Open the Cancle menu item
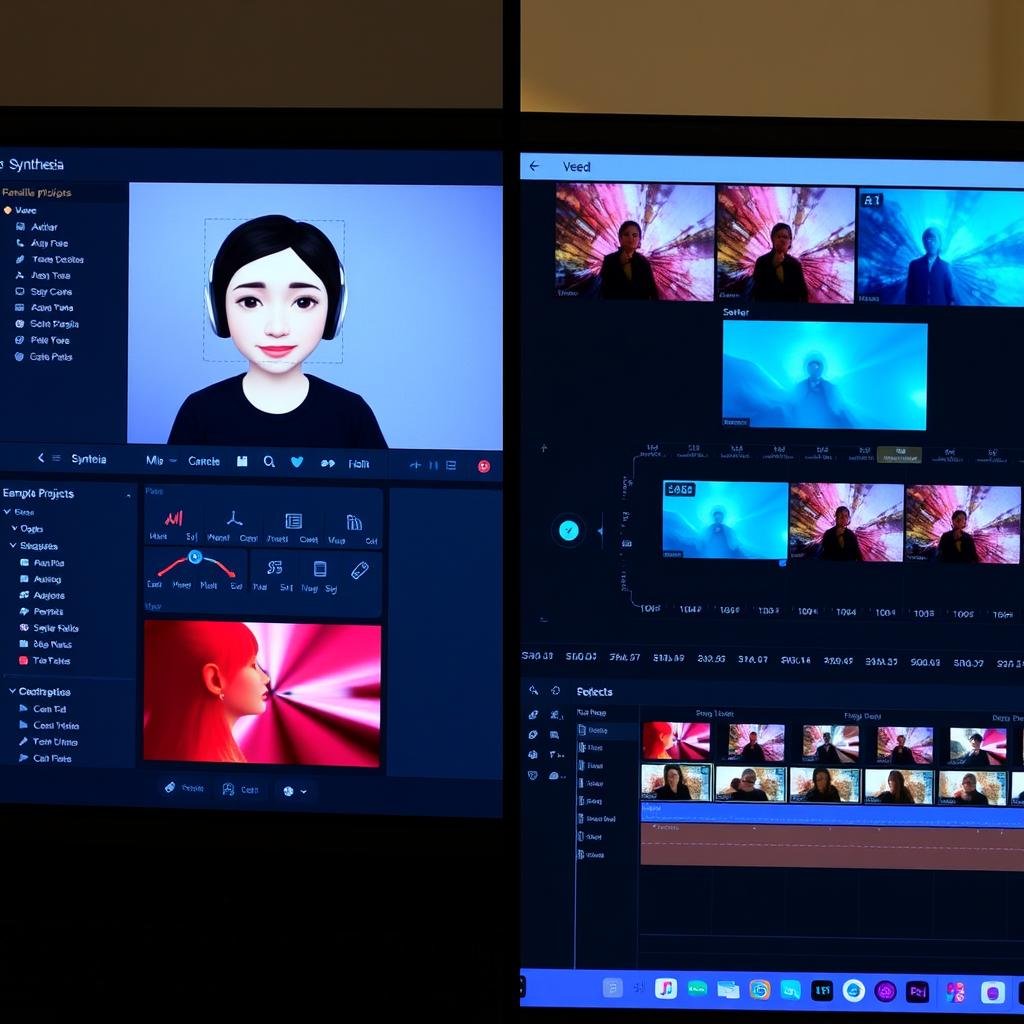Image resolution: width=1024 pixels, height=1024 pixels. (204, 461)
